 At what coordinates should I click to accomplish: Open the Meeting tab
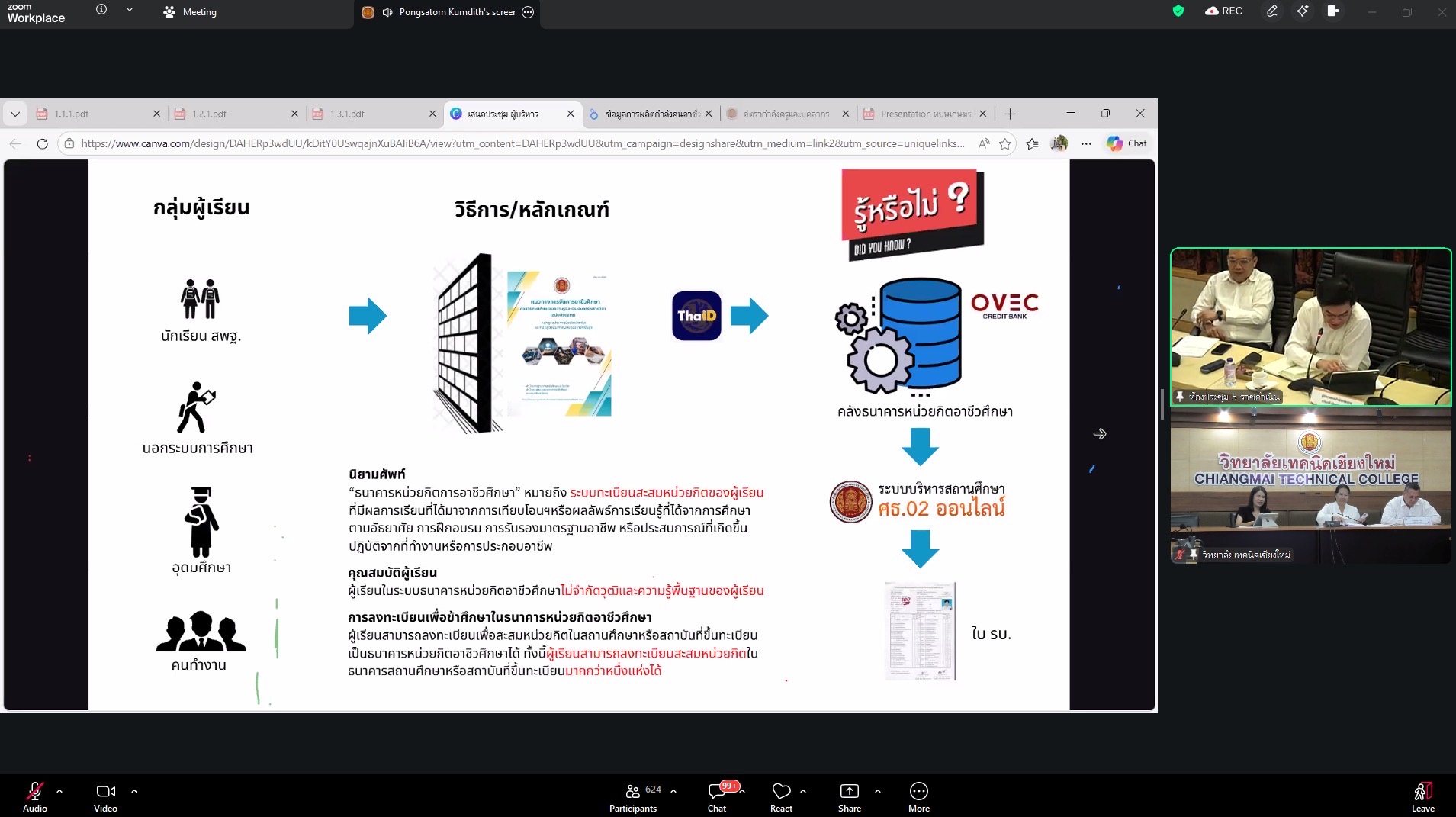[191, 12]
